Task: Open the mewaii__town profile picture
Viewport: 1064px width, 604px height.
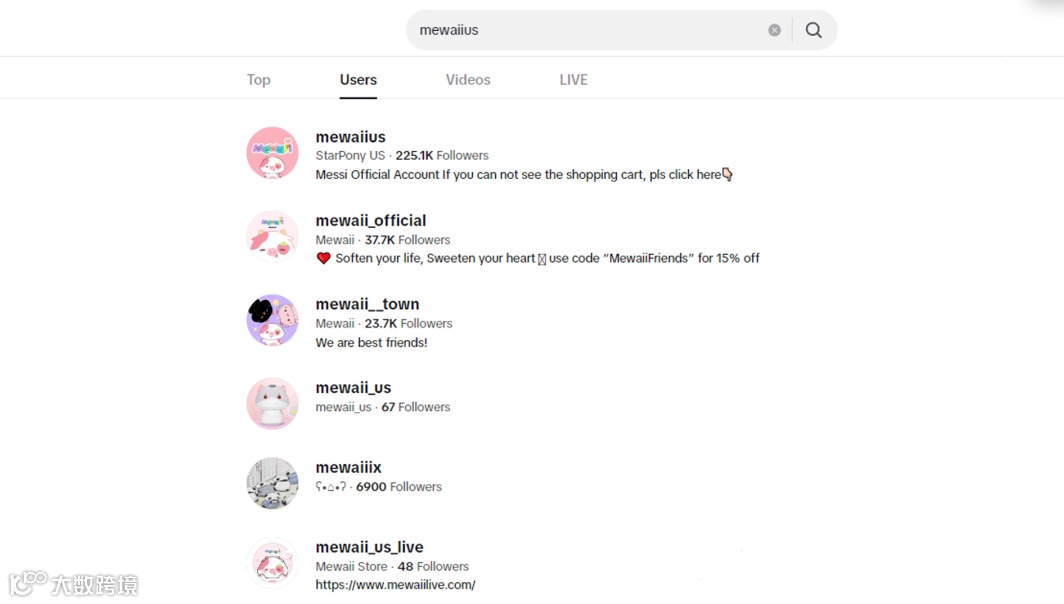Action: point(272,320)
